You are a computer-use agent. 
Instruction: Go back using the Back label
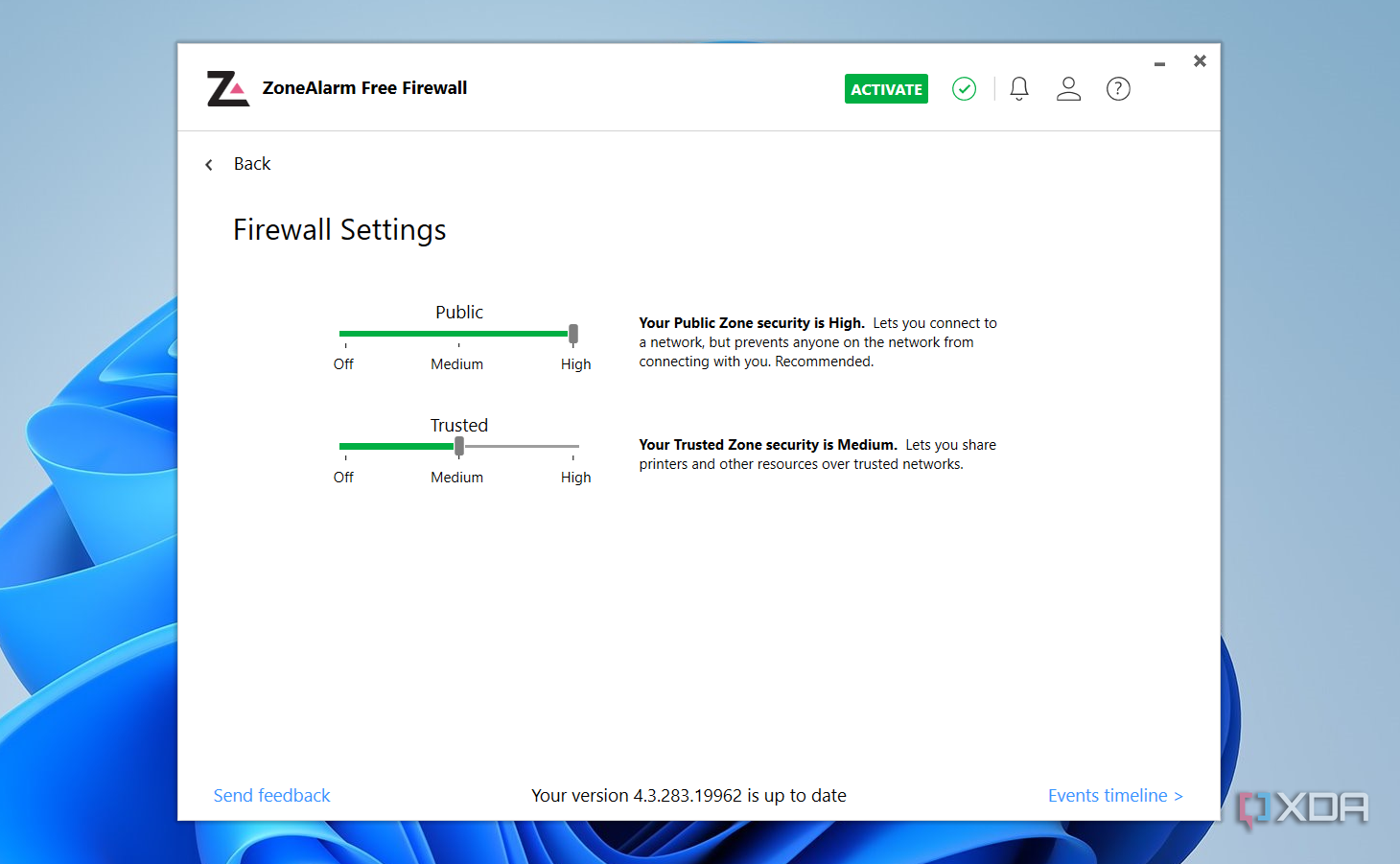tap(252, 164)
